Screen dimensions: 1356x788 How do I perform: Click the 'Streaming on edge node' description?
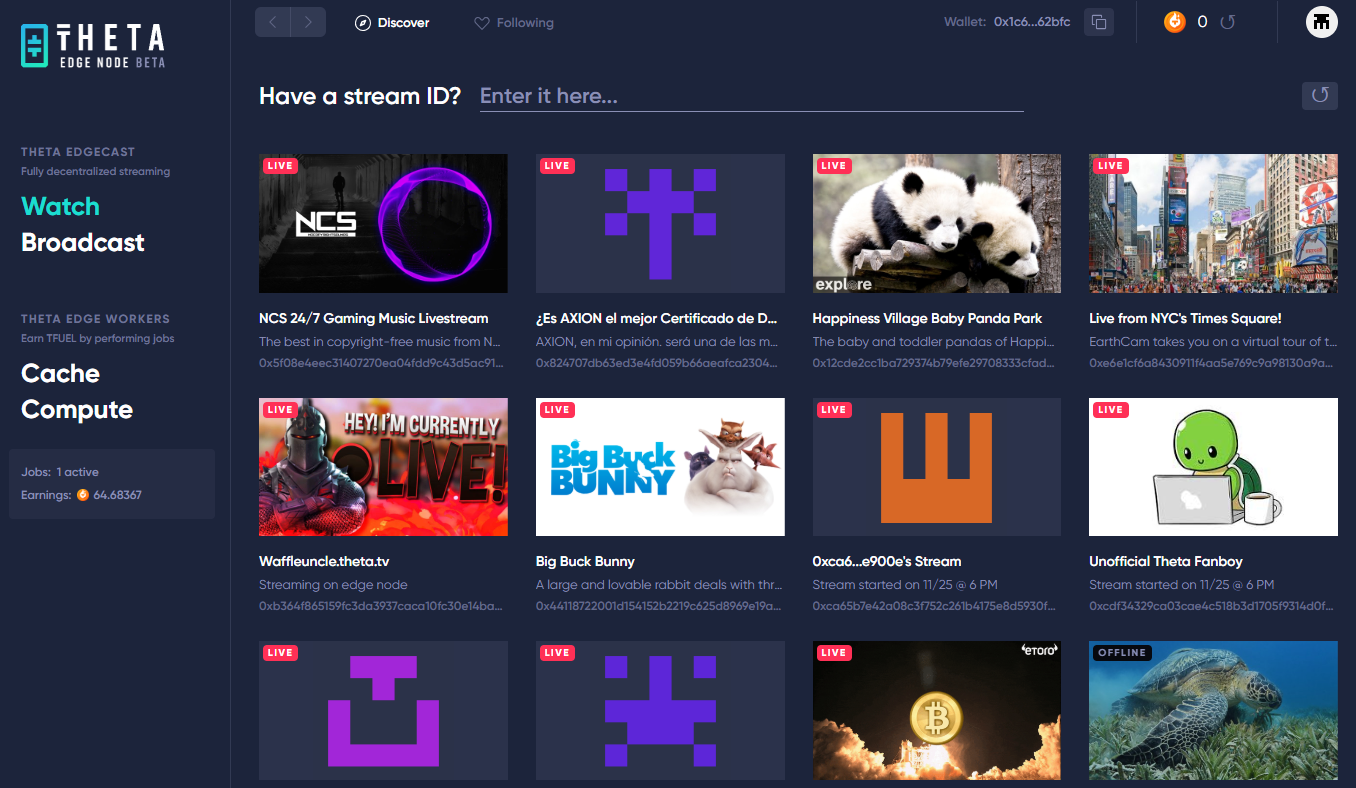pyautogui.click(x=333, y=585)
